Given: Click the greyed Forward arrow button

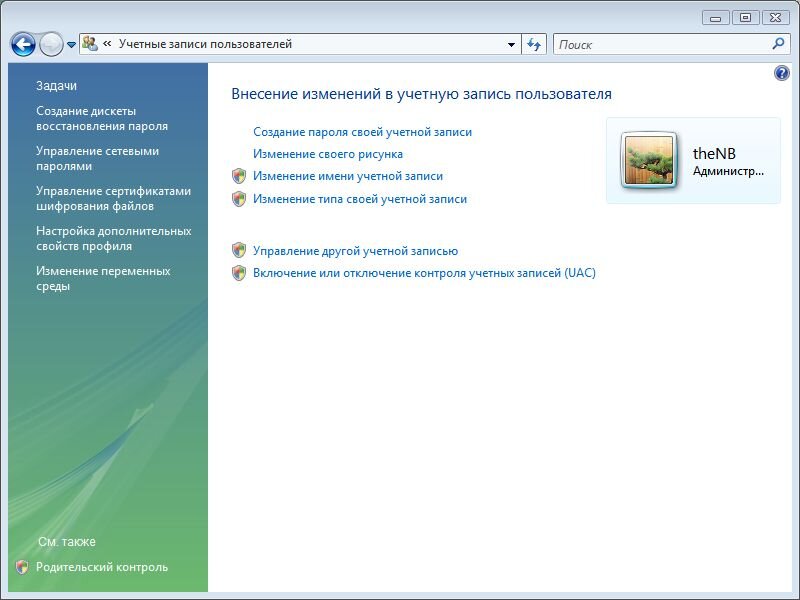Looking at the screenshot, I should pyautogui.click(x=51, y=44).
